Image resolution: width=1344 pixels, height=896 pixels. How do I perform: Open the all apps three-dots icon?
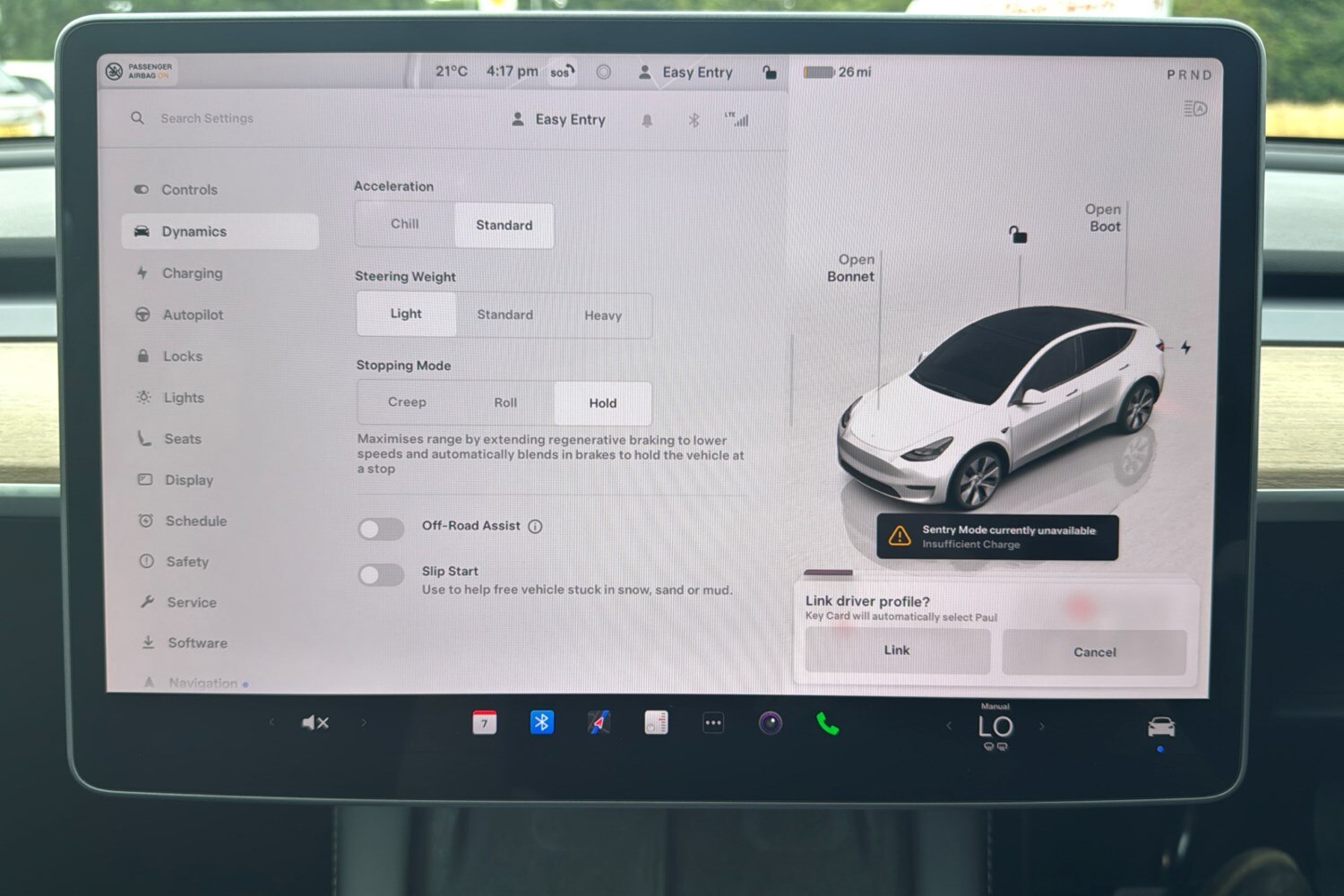point(713,722)
